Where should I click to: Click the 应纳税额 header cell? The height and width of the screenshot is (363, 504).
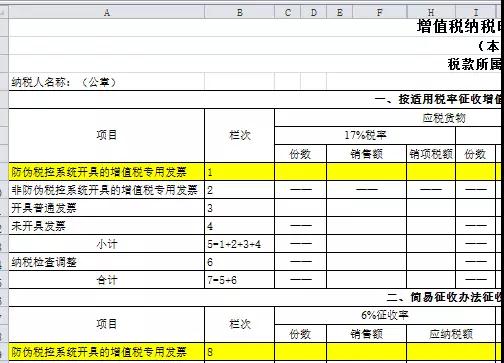click(451, 334)
